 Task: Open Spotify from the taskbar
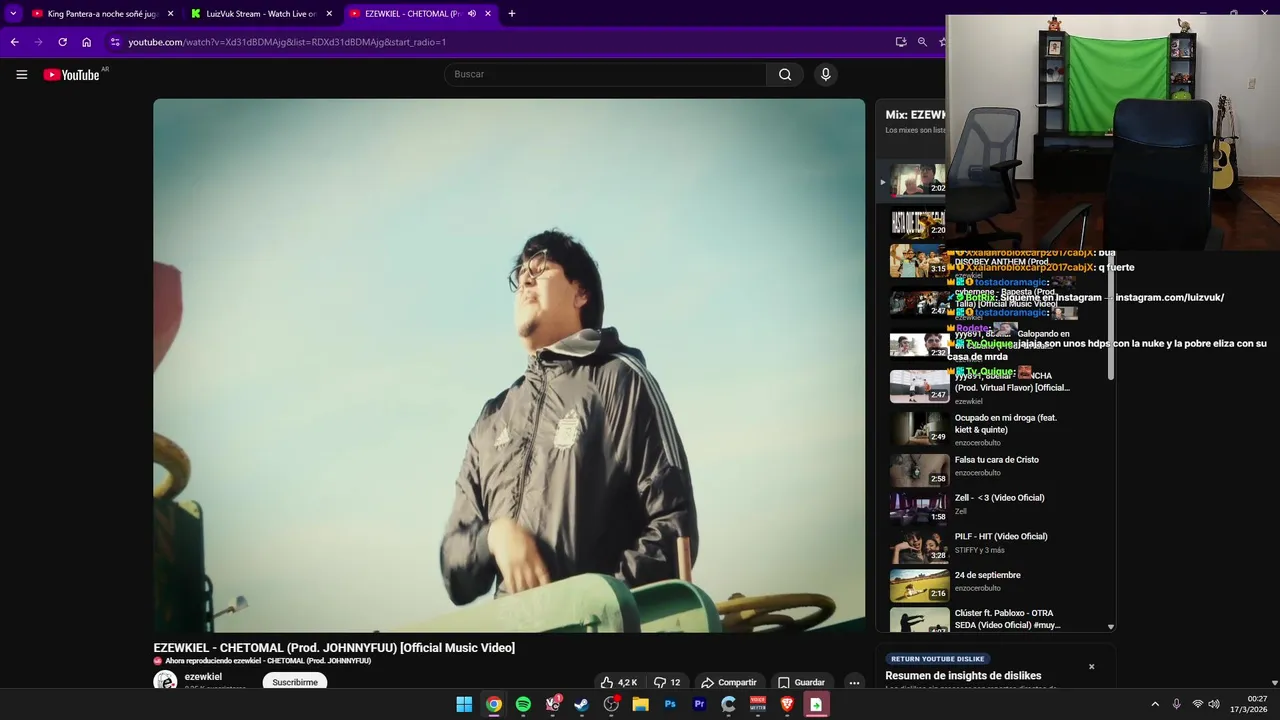523,704
